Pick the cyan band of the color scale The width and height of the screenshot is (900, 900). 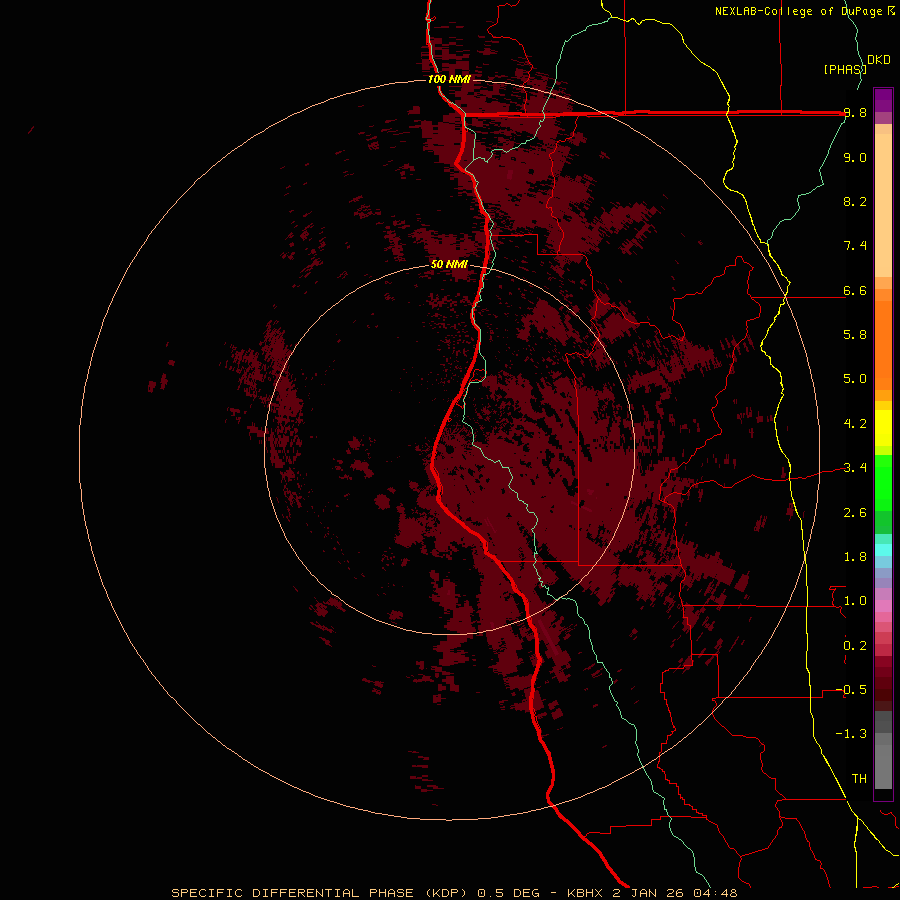tap(883, 550)
